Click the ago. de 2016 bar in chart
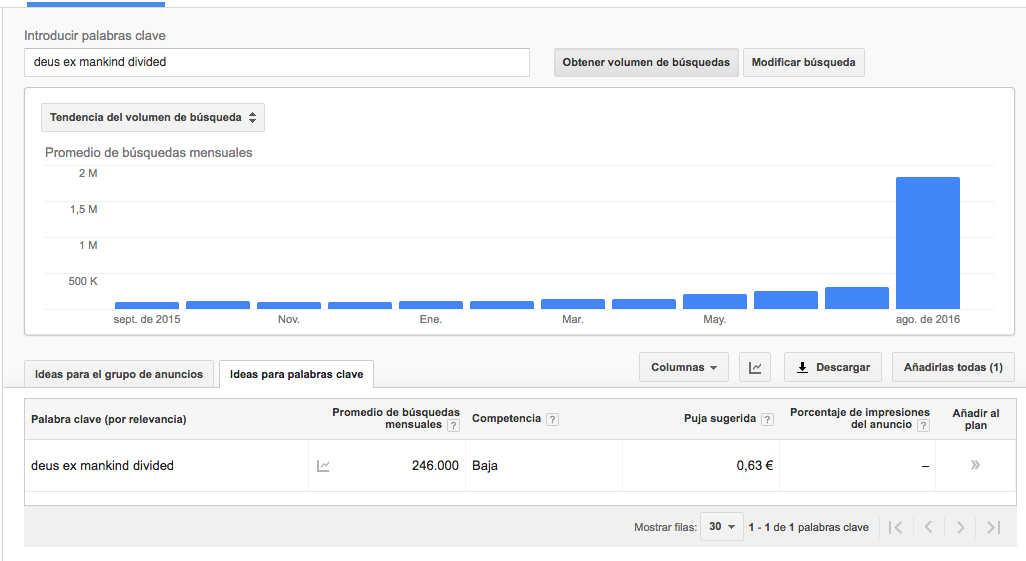The width and height of the screenshot is (1026, 561). pyautogui.click(x=928, y=243)
